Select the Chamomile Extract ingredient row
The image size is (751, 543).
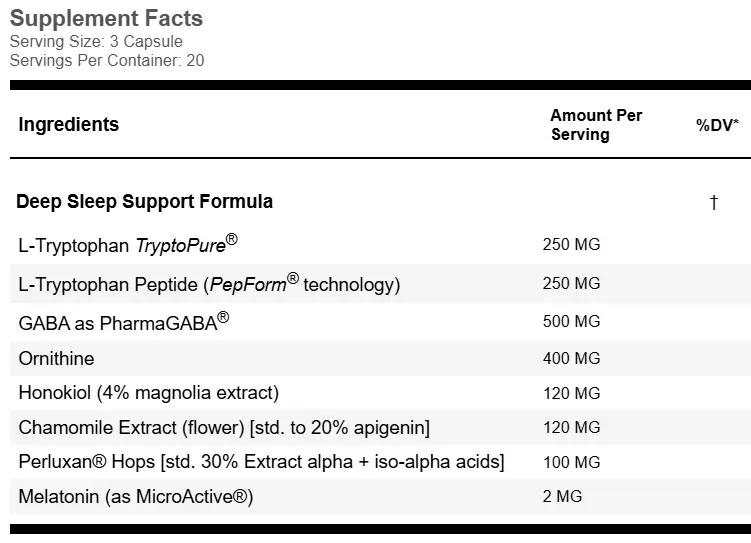point(224,428)
